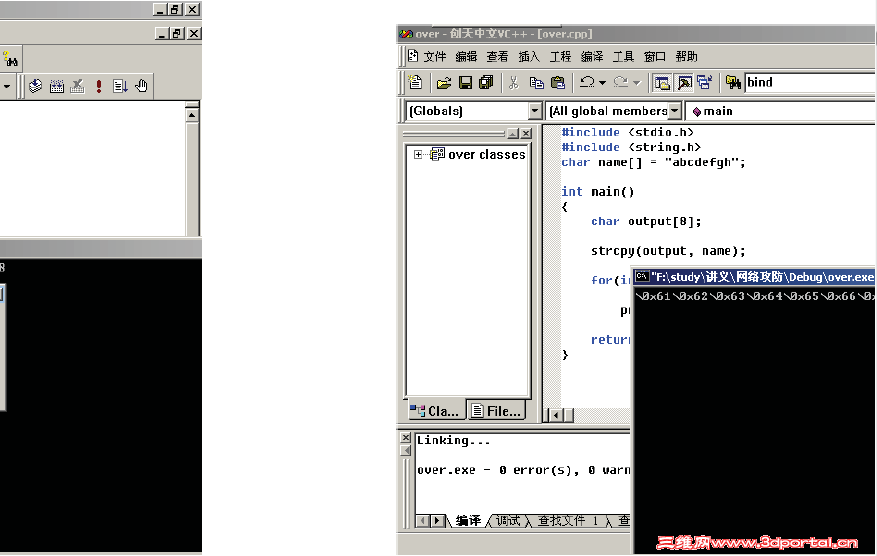Image resolution: width=877 pixels, height=556 pixels.
Task: Click the Stop Build icon in left window
Action: (78, 86)
